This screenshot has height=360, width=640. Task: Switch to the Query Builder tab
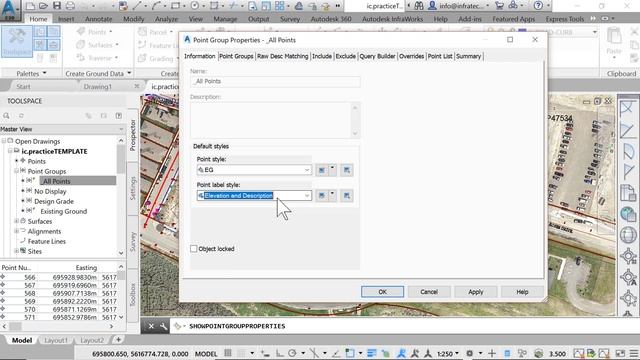coord(377,56)
